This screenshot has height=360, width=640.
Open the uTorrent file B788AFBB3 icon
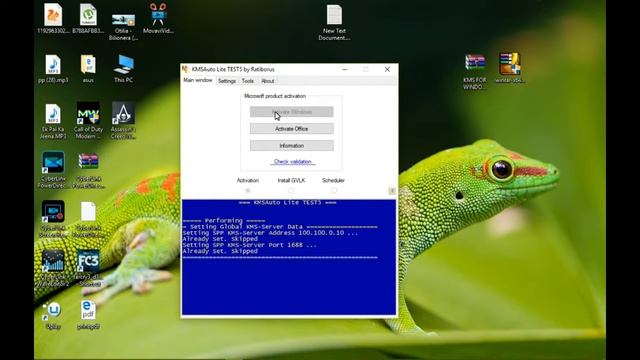coord(88,15)
